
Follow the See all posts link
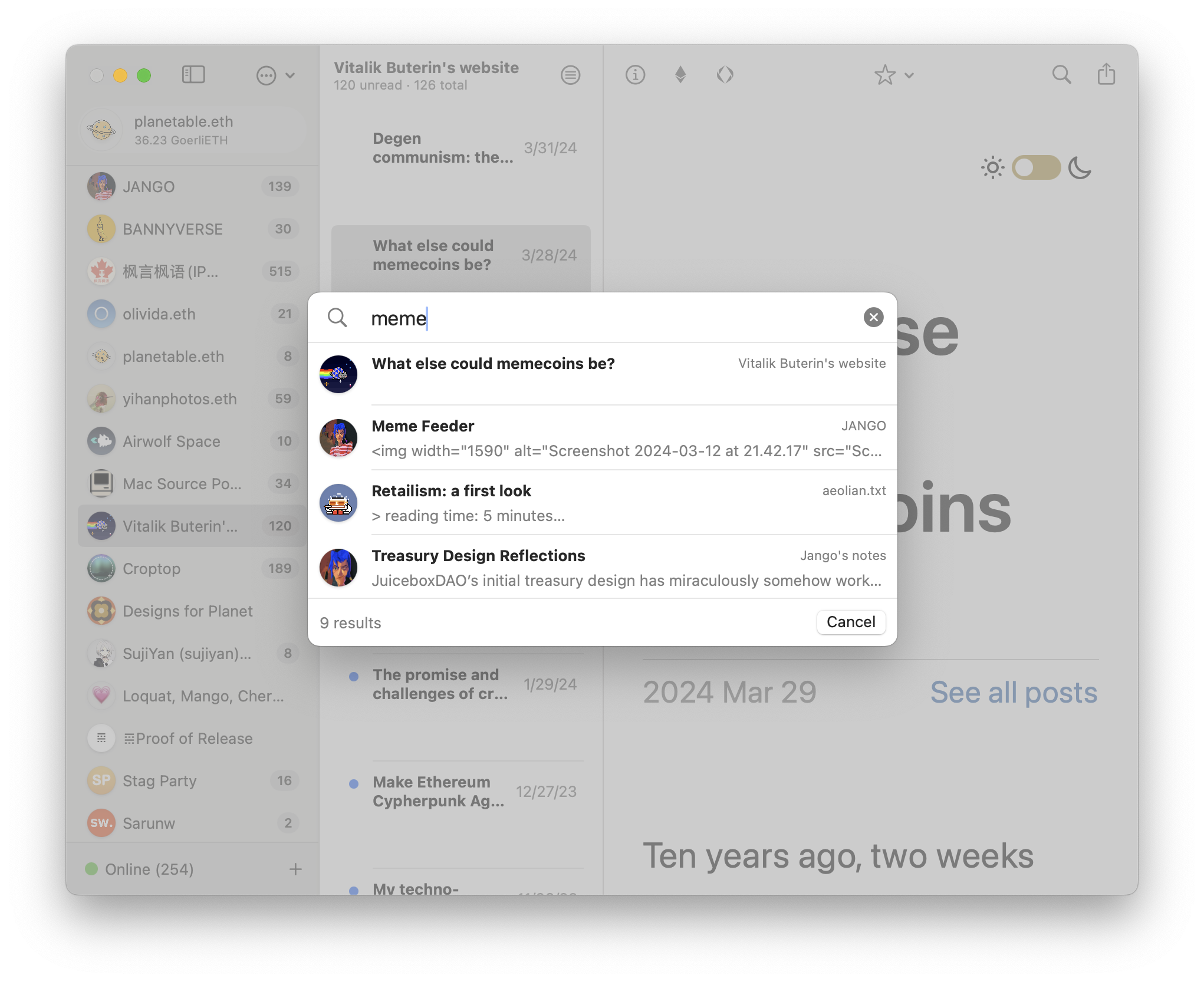click(1014, 692)
